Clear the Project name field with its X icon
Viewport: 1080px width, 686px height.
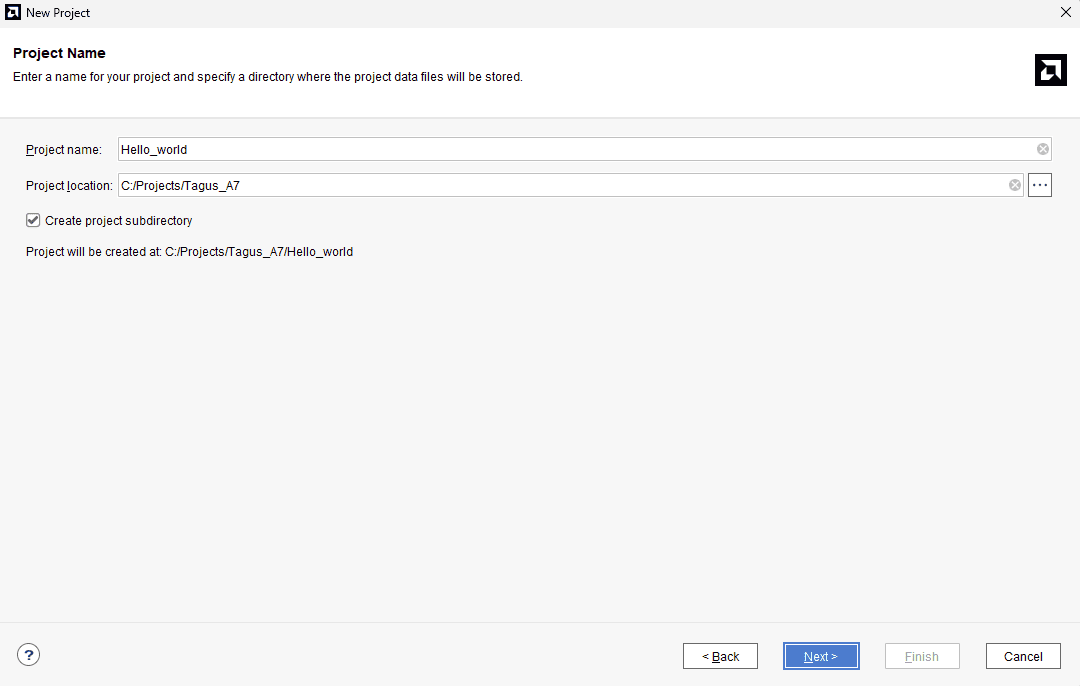pyautogui.click(x=1043, y=149)
